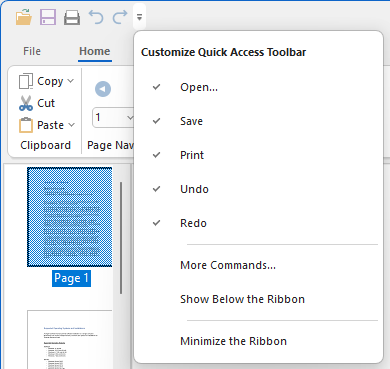The image size is (390, 369).
Task: Click the previous page round arrow icon
Action: click(103, 89)
